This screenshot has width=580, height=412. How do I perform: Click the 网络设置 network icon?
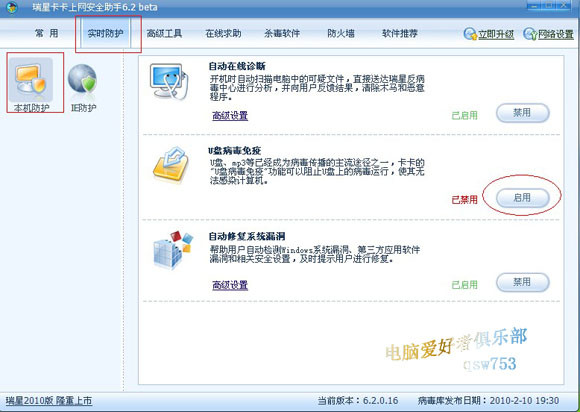point(530,34)
